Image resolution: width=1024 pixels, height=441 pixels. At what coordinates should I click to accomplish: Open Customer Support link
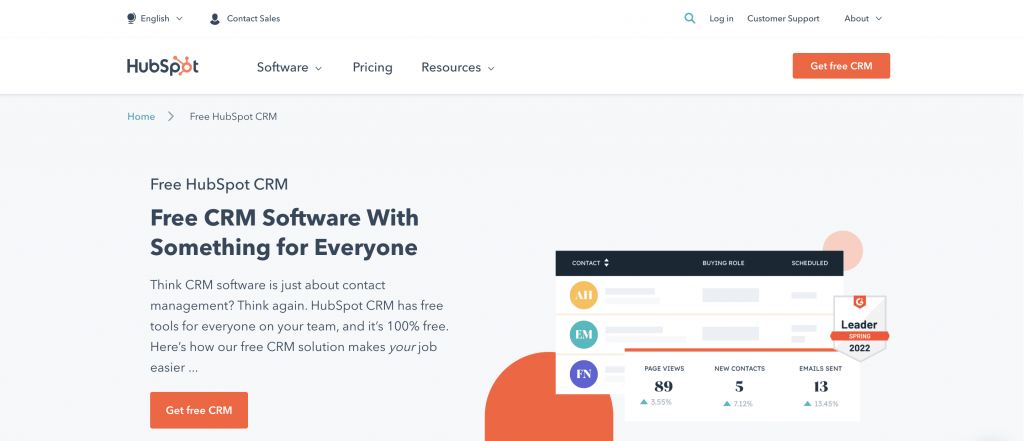click(x=783, y=19)
